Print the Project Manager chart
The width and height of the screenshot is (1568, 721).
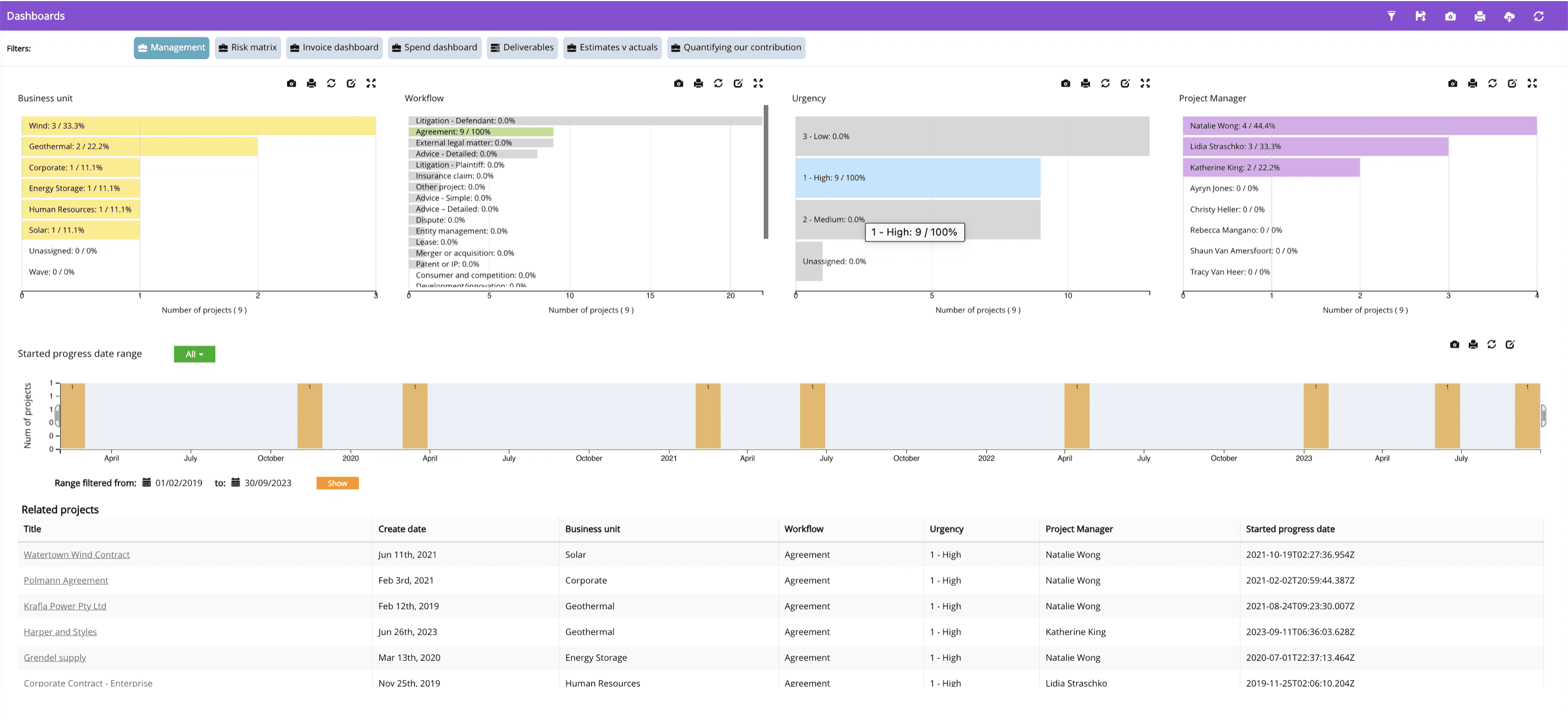1473,83
